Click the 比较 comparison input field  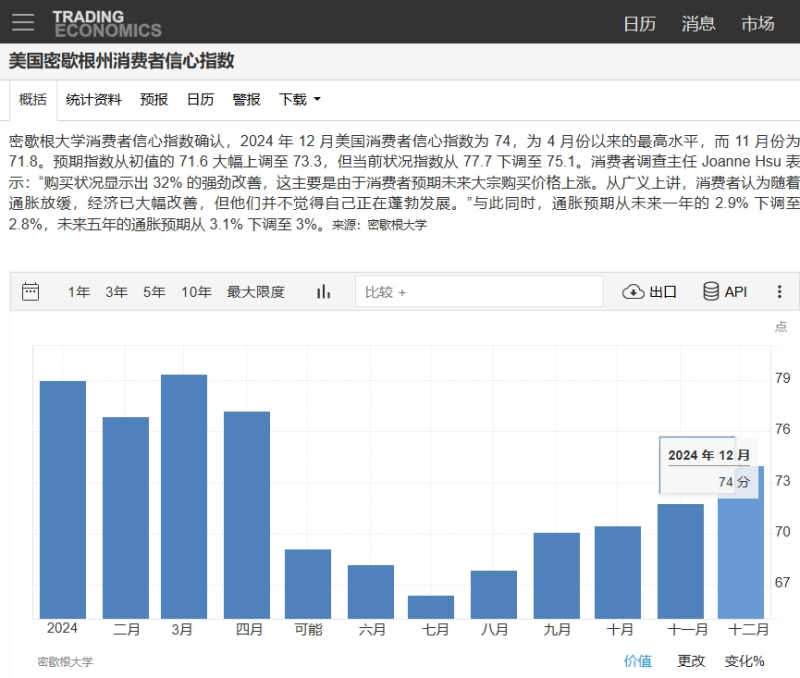click(479, 292)
